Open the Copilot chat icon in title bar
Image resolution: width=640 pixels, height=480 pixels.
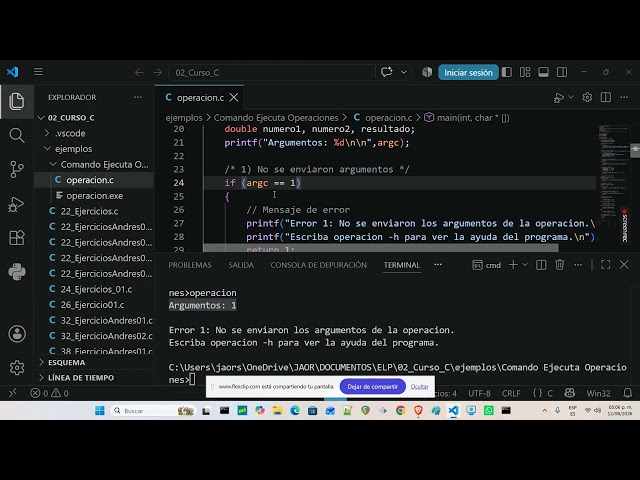pos(387,72)
